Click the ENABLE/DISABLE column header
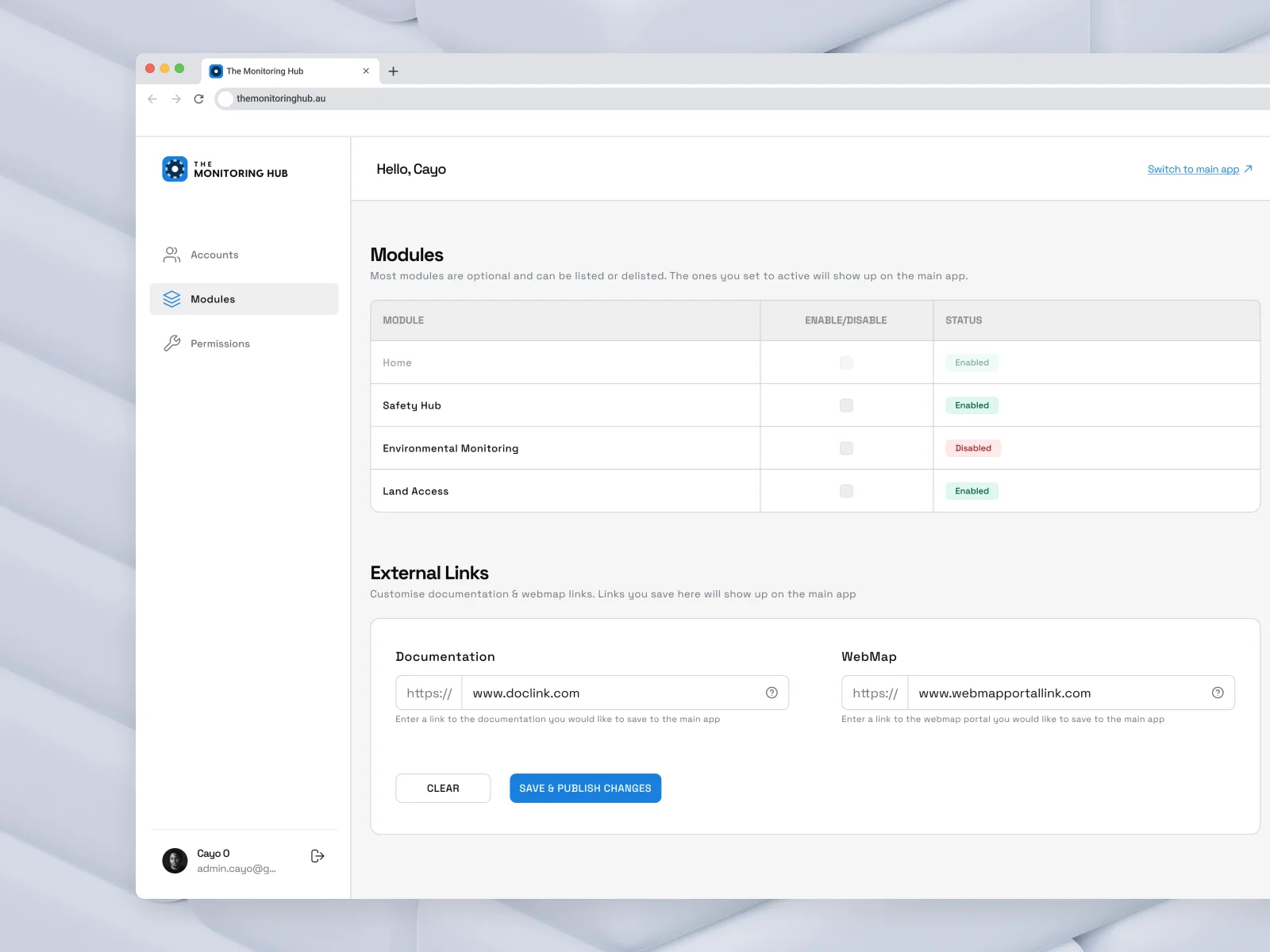1270x952 pixels. pos(846,321)
